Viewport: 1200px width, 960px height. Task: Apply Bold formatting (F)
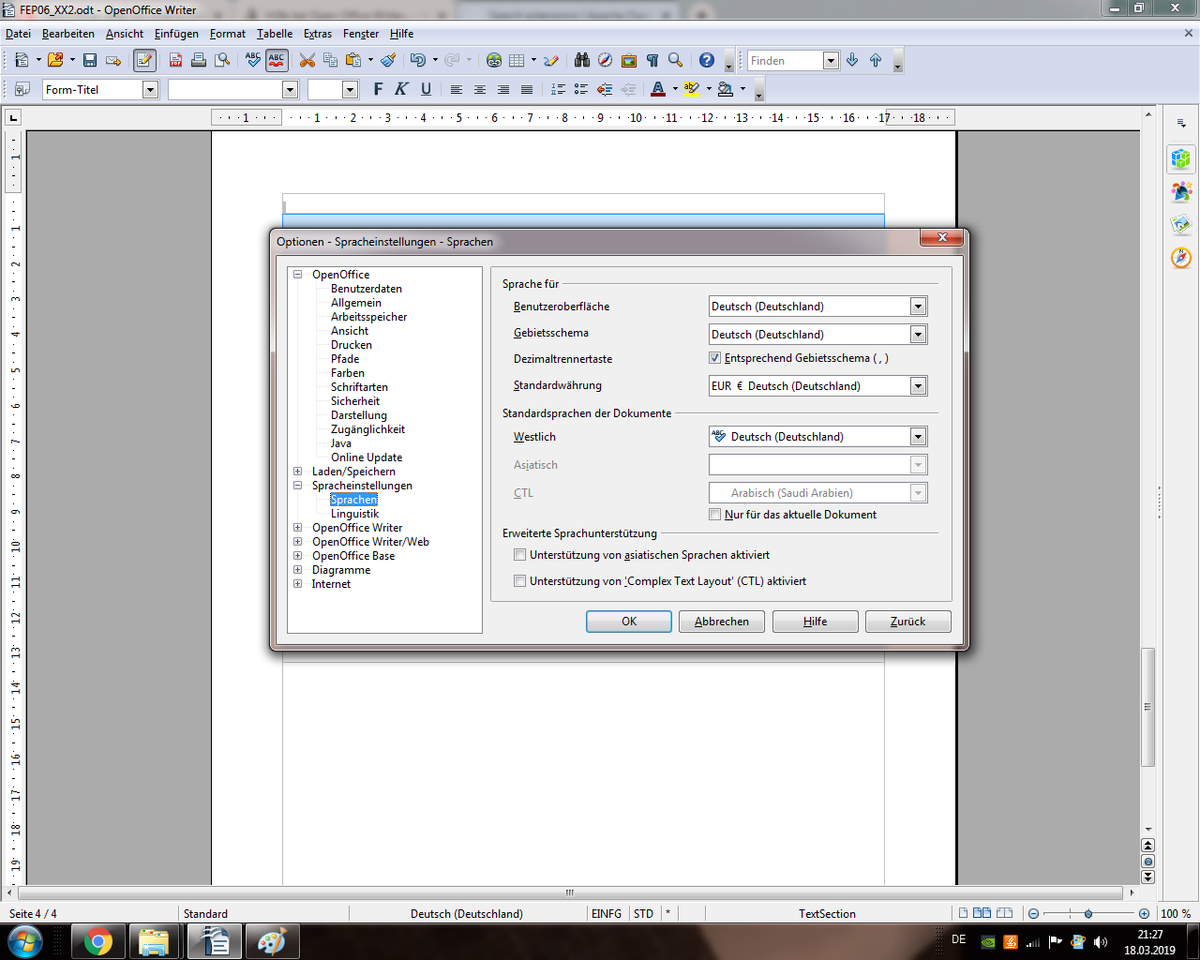tap(378, 89)
